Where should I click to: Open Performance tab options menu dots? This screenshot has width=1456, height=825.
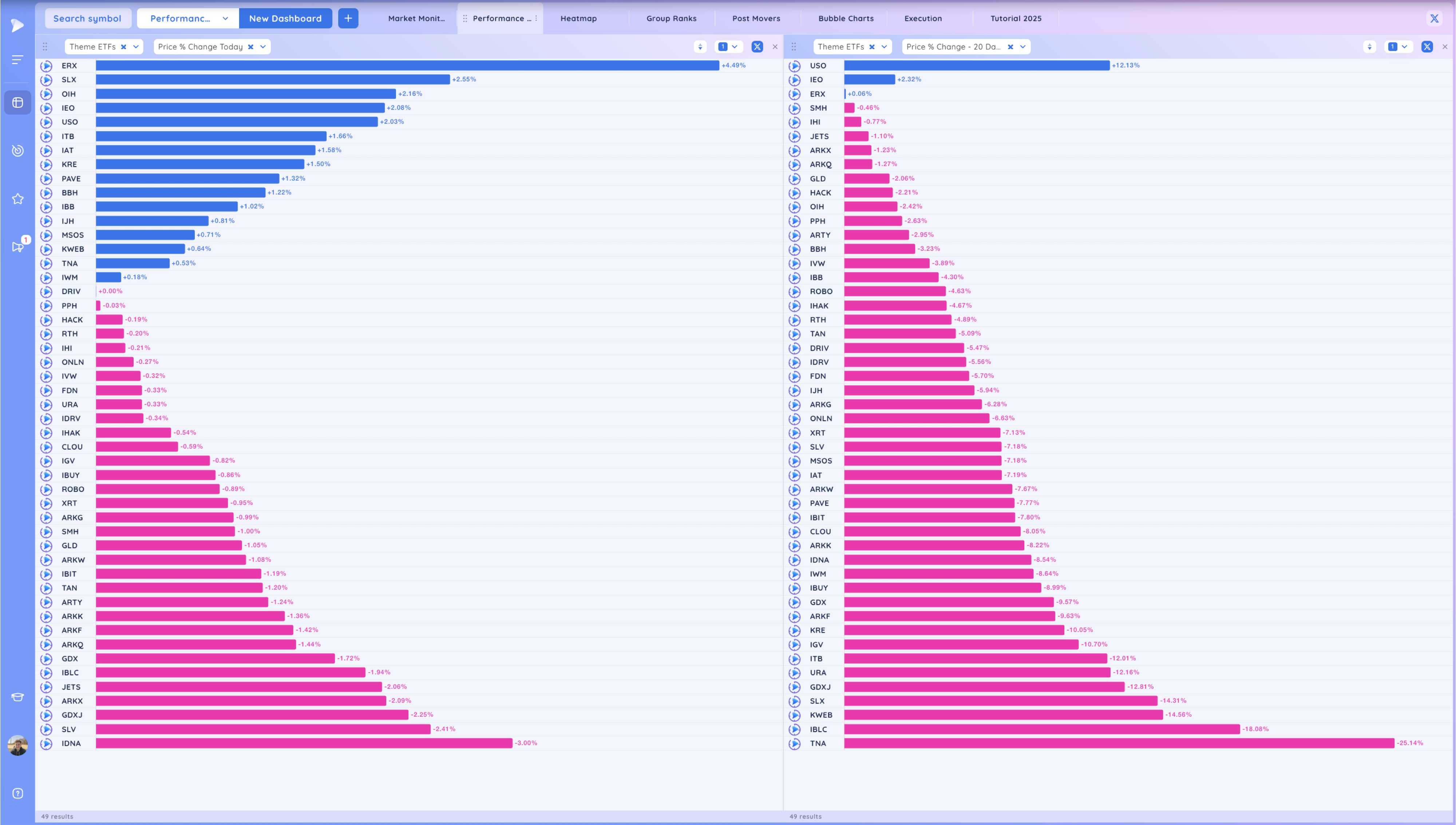coord(536,18)
